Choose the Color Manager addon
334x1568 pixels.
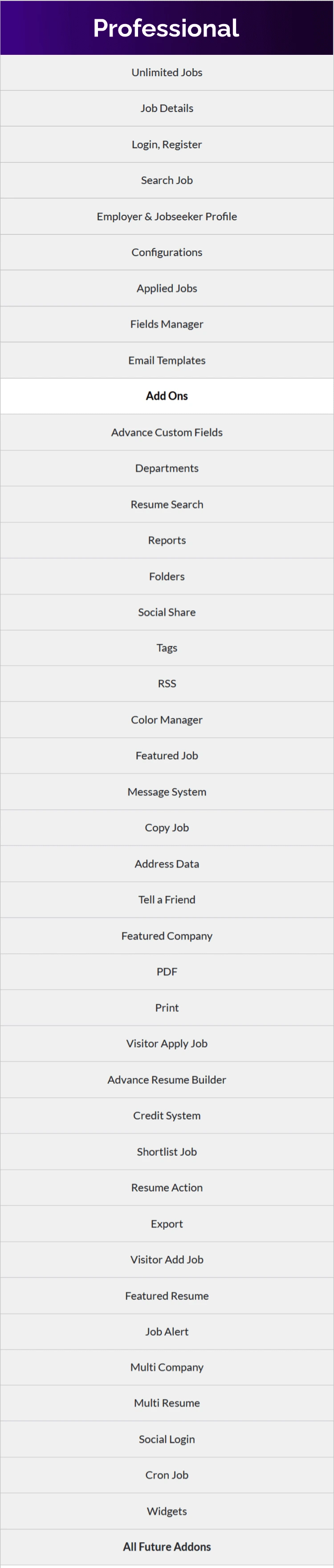point(167,719)
